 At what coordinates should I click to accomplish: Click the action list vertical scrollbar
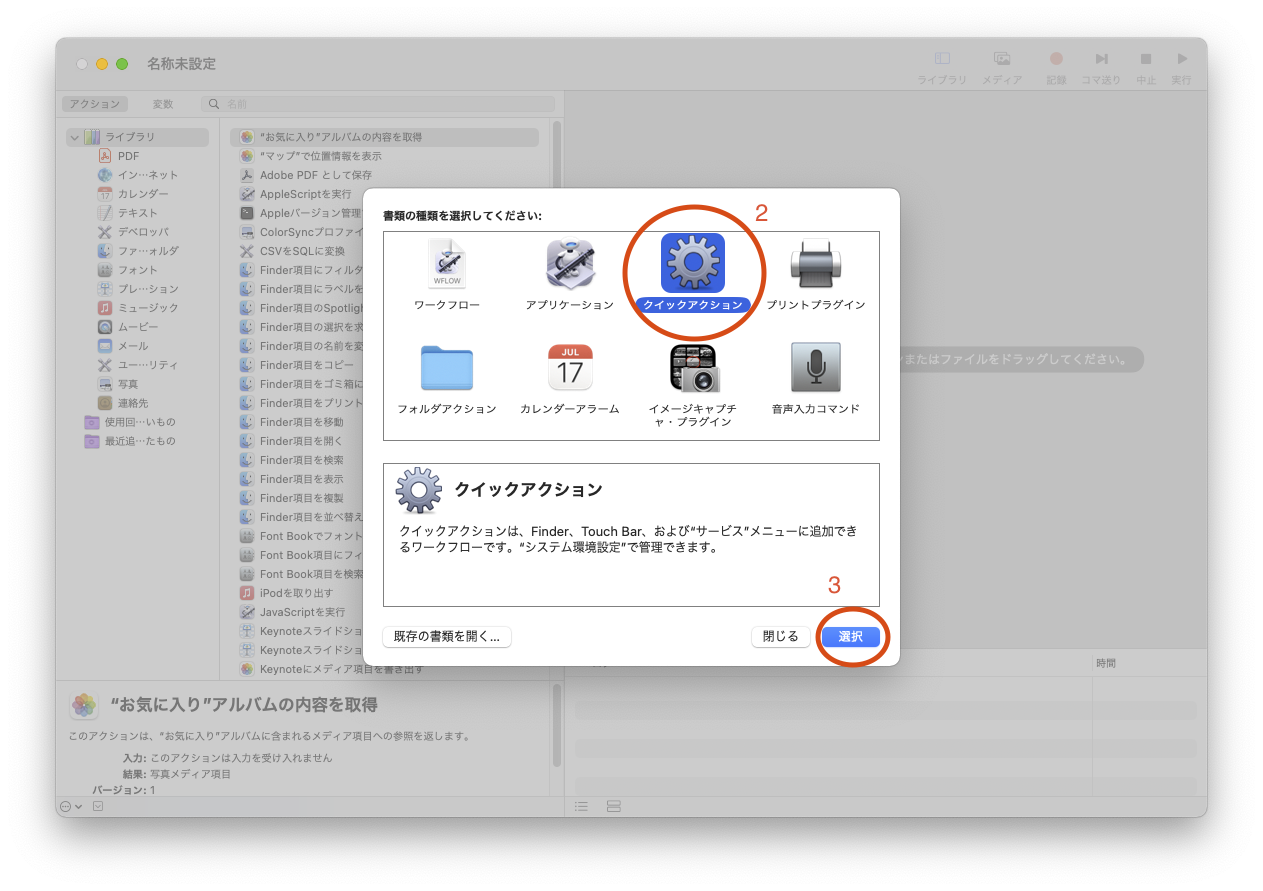557,400
